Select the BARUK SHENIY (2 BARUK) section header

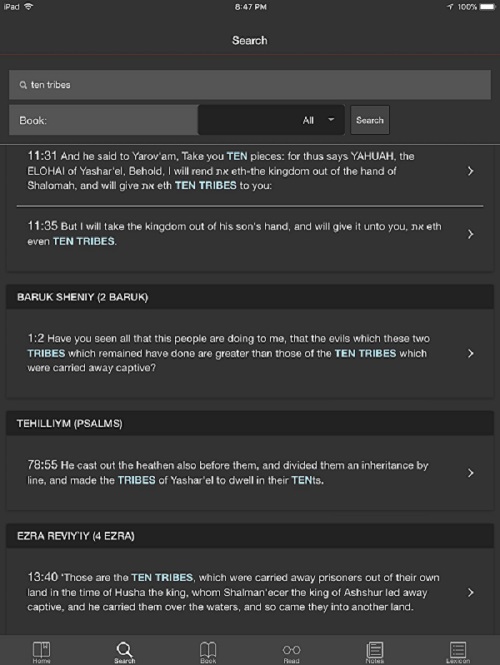pyautogui.click(x=250, y=297)
